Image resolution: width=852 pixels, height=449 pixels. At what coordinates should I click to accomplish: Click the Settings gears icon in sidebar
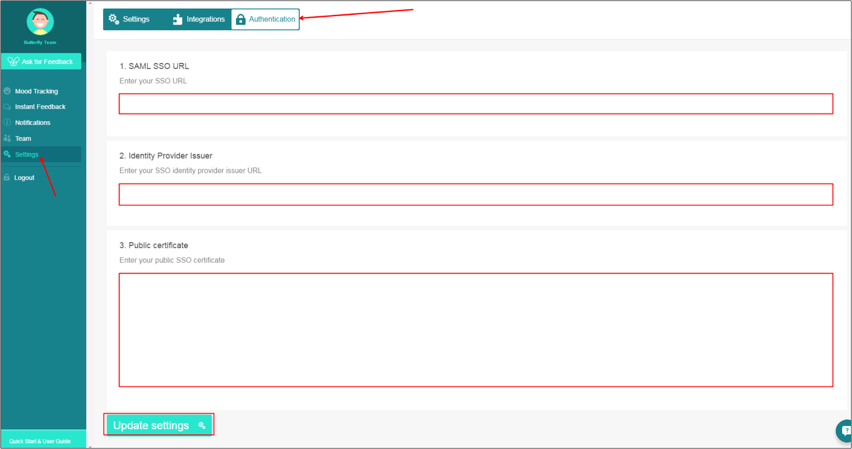pyautogui.click(x=7, y=155)
